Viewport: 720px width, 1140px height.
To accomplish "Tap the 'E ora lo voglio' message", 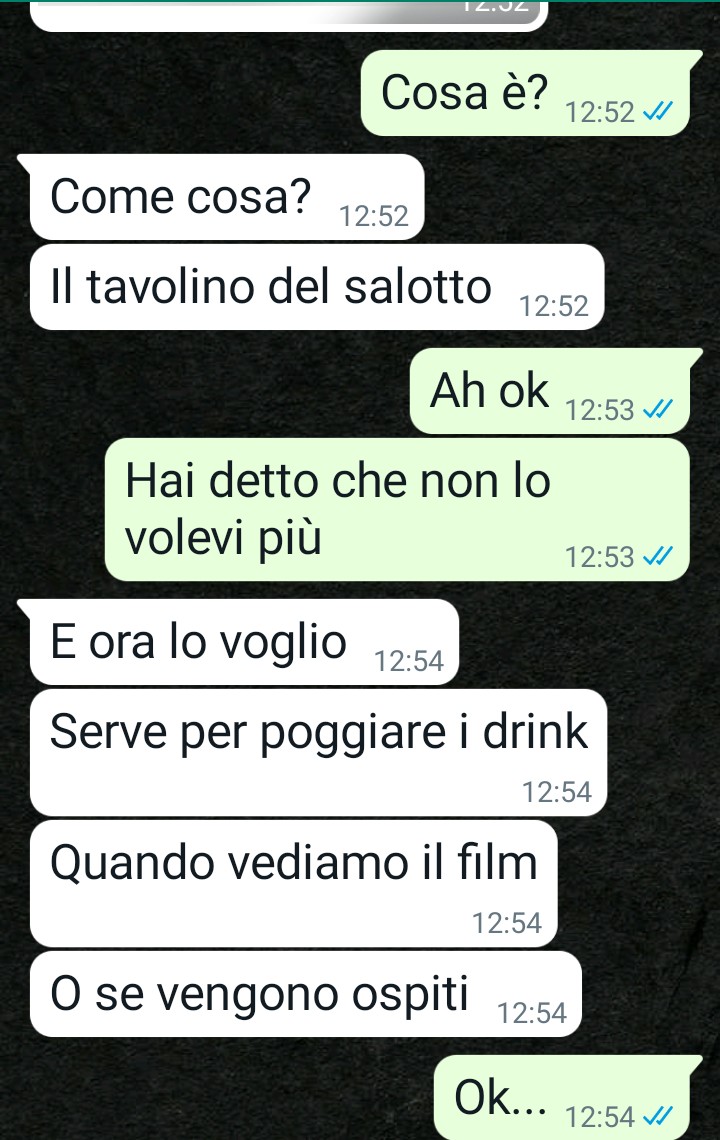I will pos(237,642).
